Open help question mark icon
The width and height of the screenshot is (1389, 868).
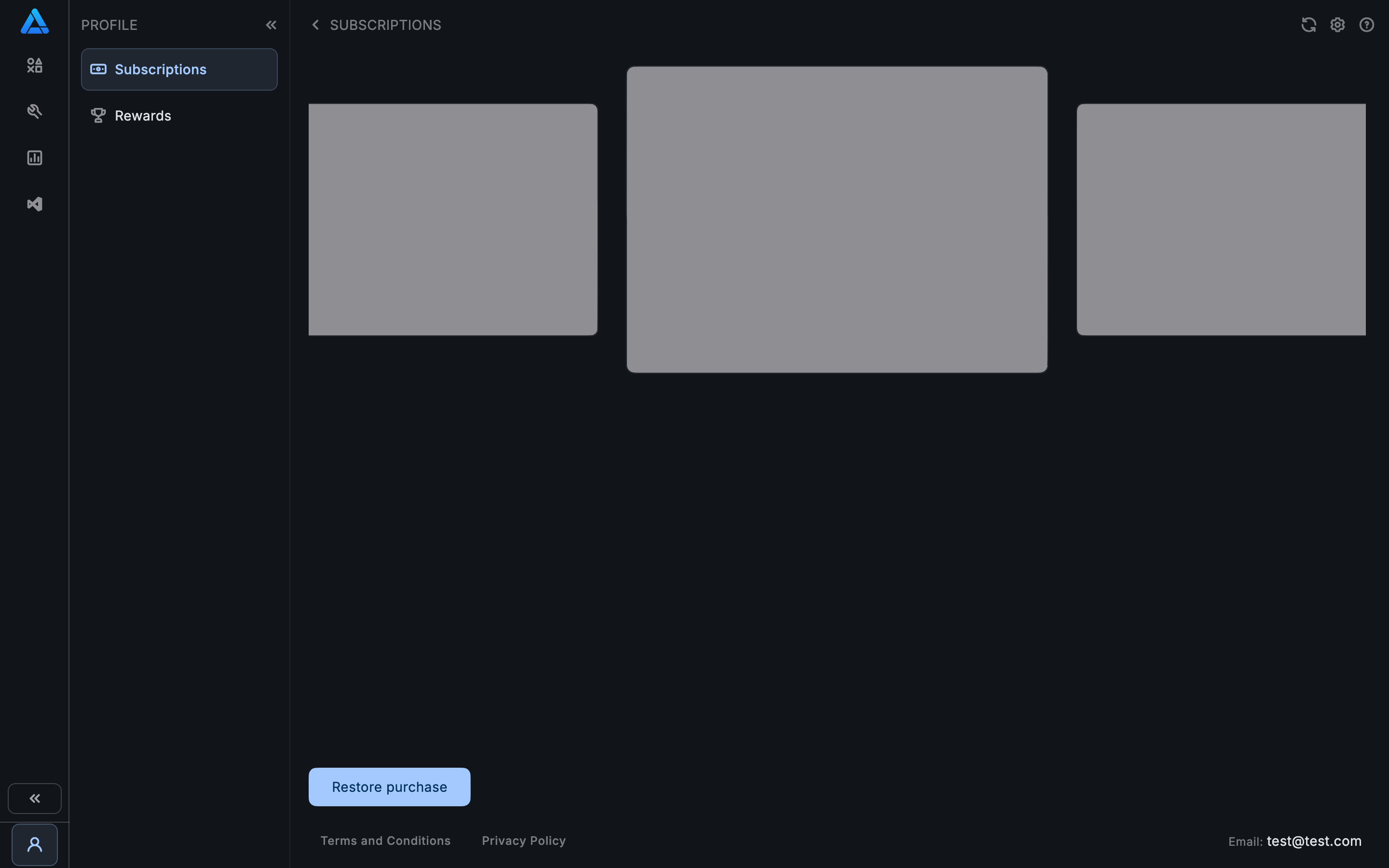pos(1367,25)
